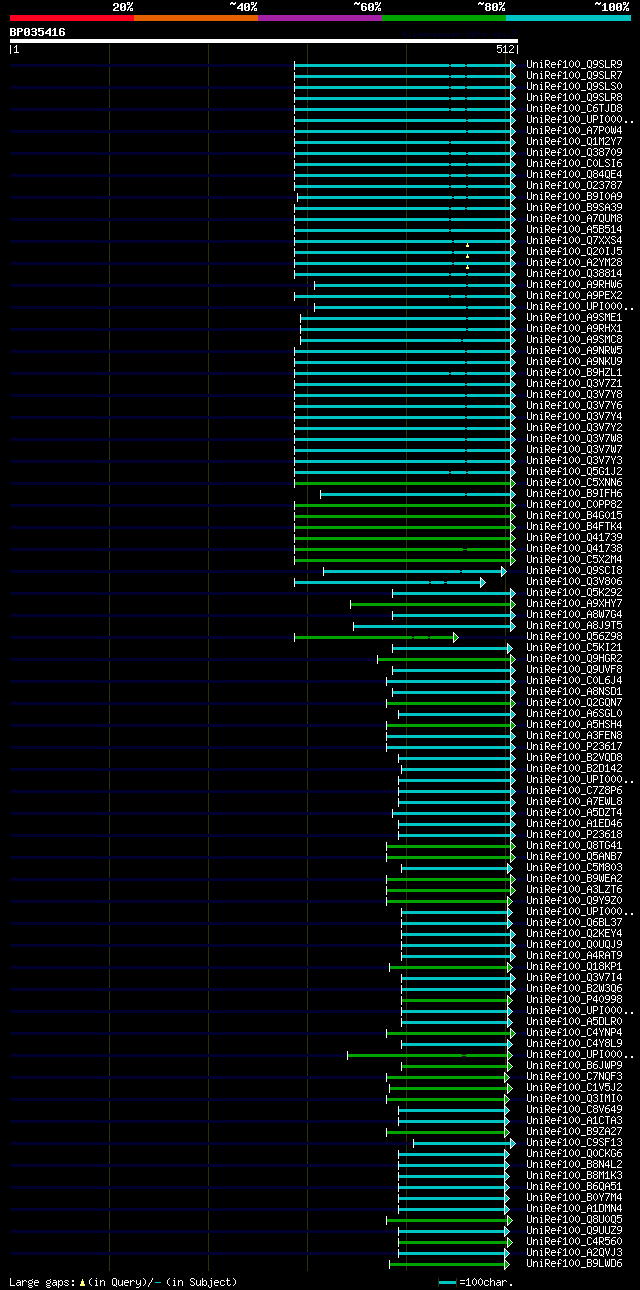Screen dimensions: 640x1290
Task: Click UniRef100_Q41739 label
Action: click(574, 537)
